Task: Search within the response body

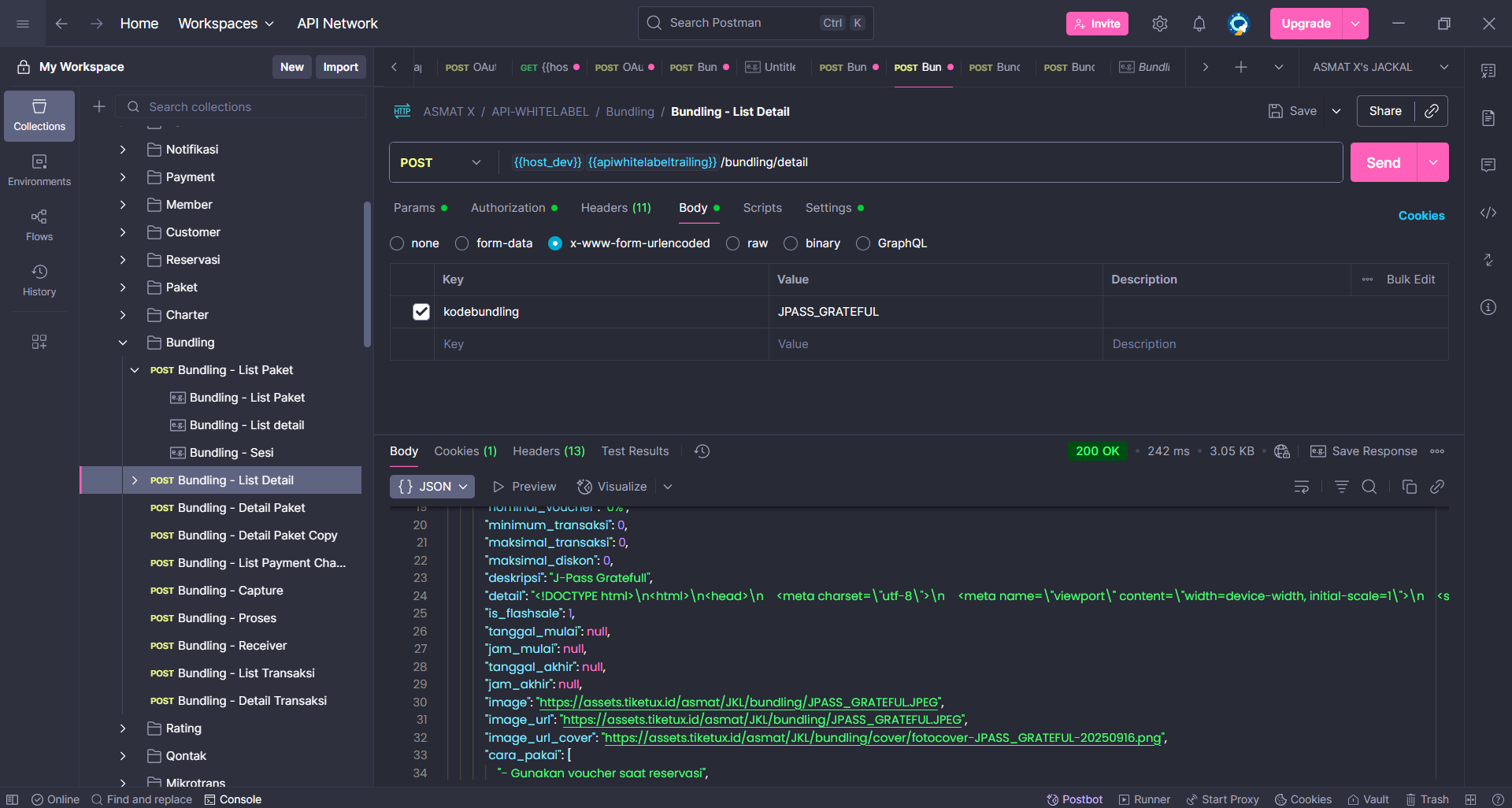Action: click(1369, 487)
